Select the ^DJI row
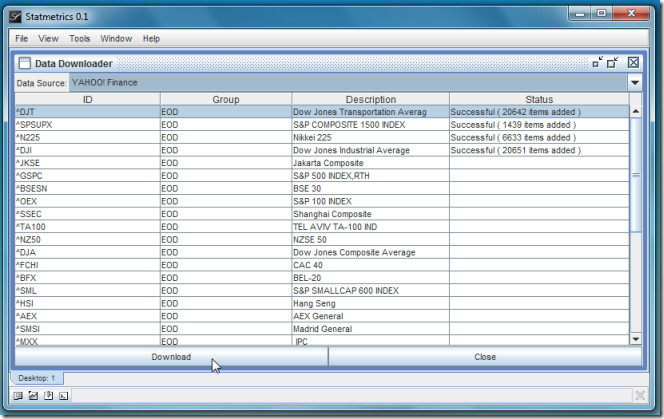664x419 pixels. (x=322, y=150)
